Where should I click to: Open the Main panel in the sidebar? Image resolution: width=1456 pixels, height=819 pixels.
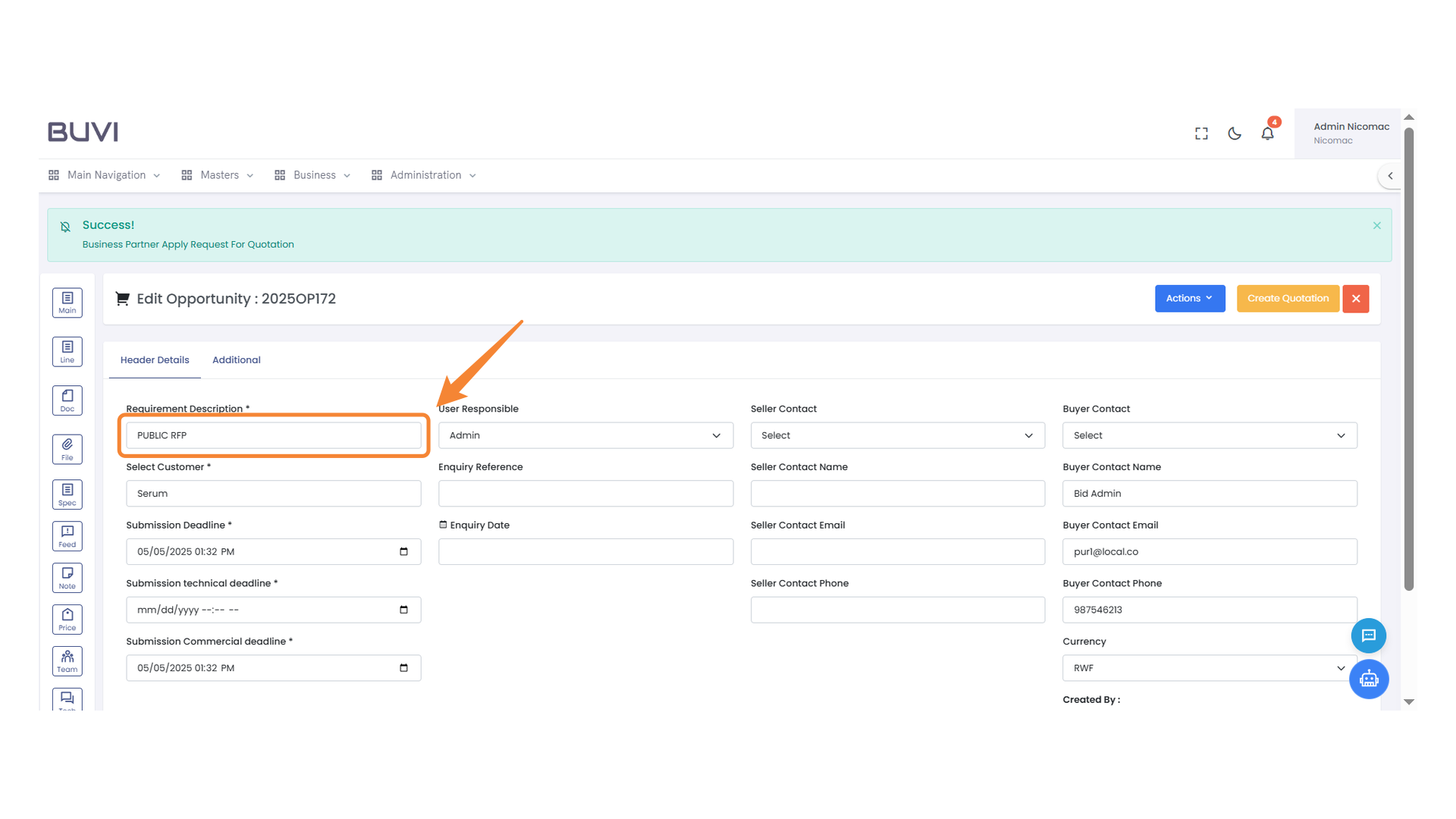tap(67, 302)
